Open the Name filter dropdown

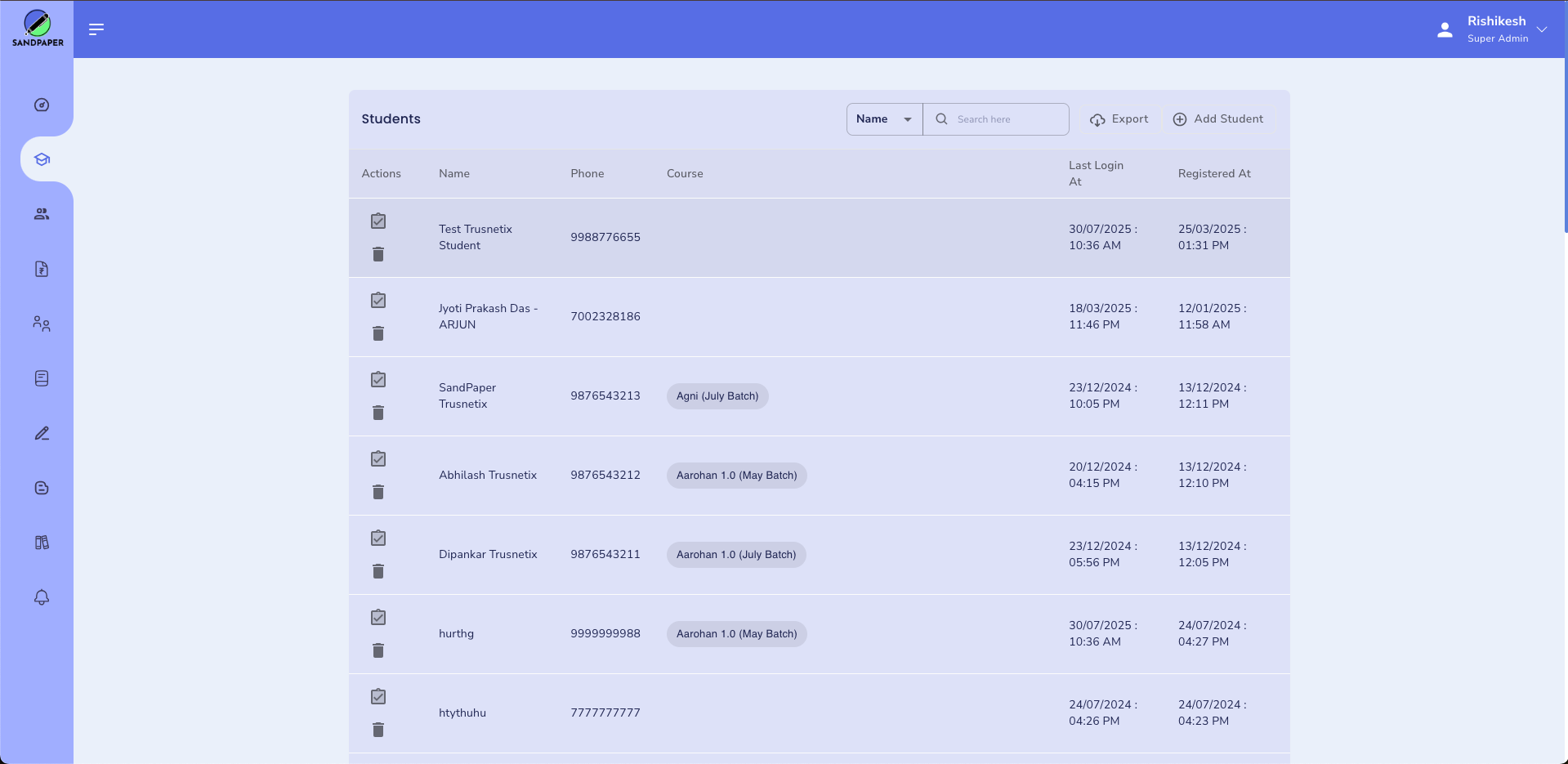click(x=883, y=118)
